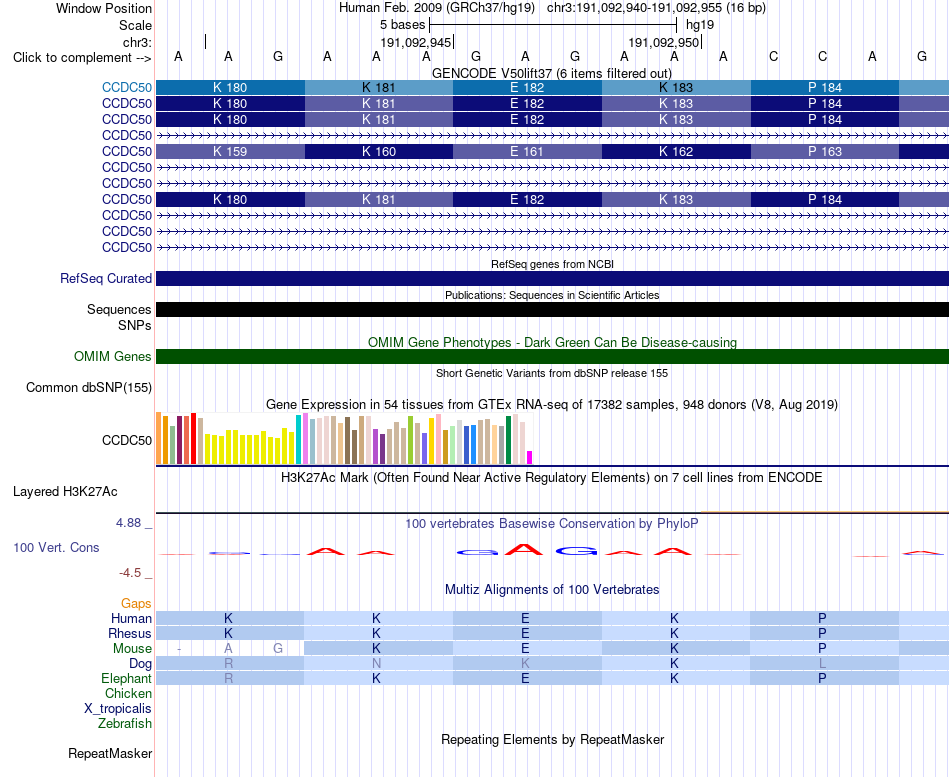Click the Mouse row 'G' base
Screen dimensions: 950x777
[x=277, y=649]
